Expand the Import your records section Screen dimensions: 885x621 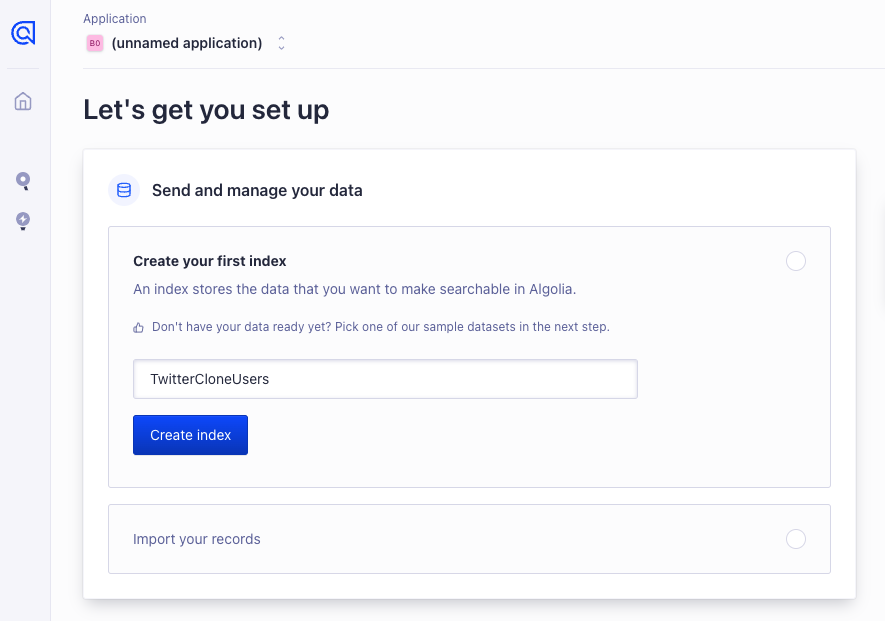[x=197, y=539]
